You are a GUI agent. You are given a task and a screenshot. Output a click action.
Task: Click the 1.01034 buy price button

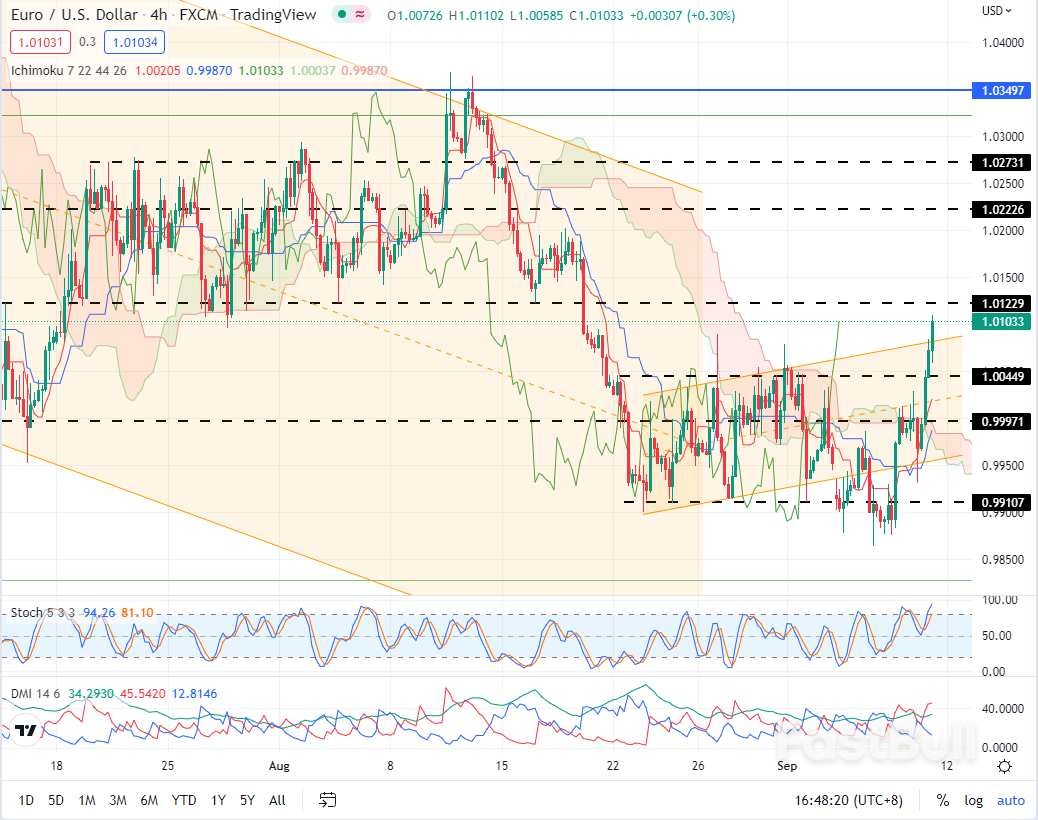coord(134,43)
